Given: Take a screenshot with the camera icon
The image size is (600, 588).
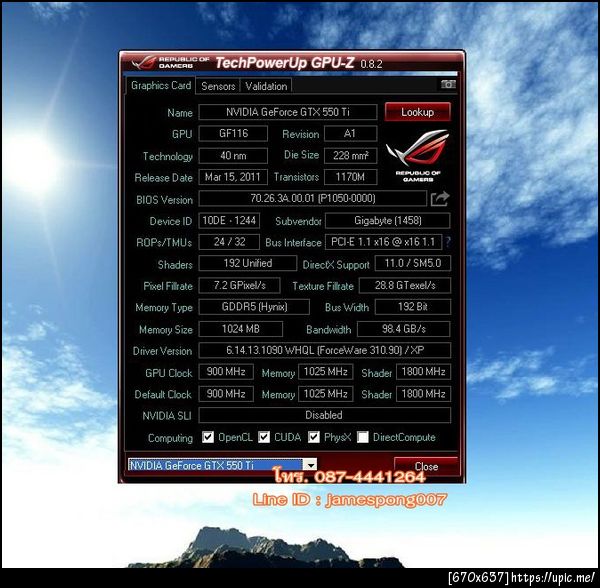Looking at the screenshot, I should 448,85.
